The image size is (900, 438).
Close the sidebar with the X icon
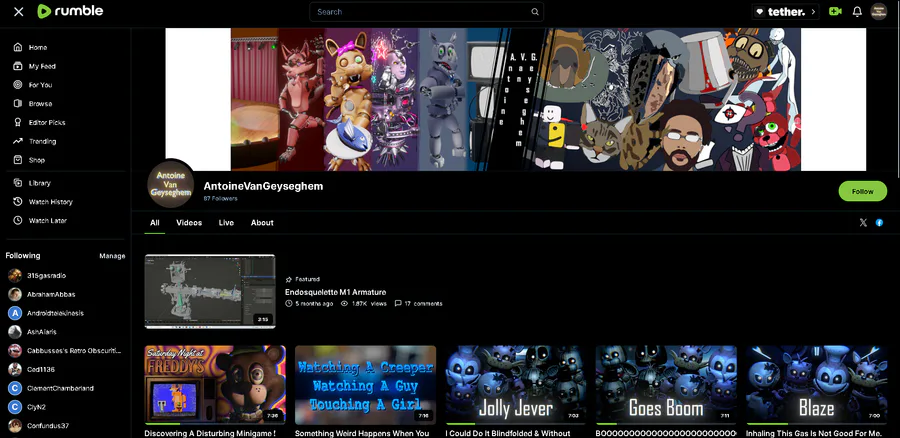tap(18, 11)
